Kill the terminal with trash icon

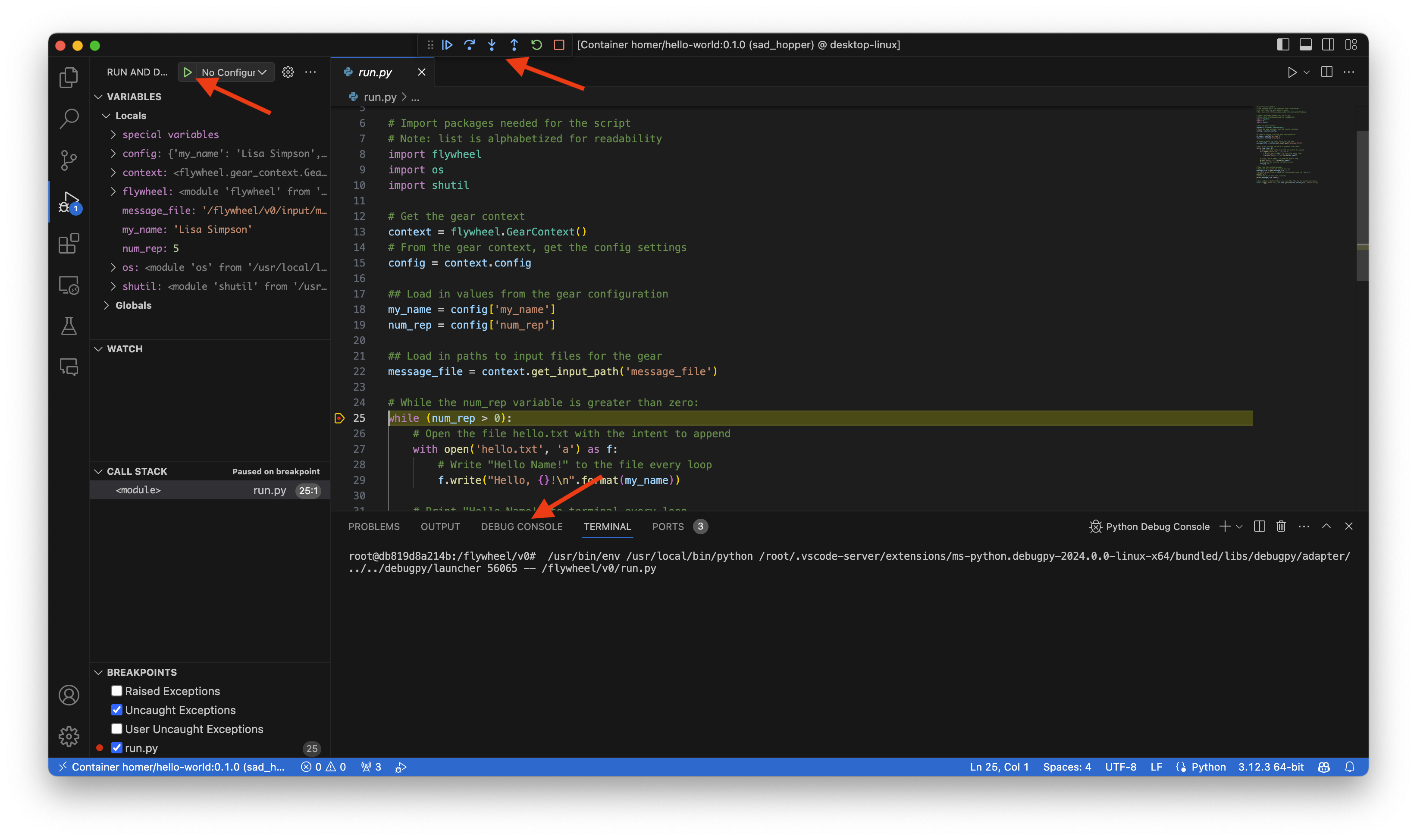[x=1281, y=527]
